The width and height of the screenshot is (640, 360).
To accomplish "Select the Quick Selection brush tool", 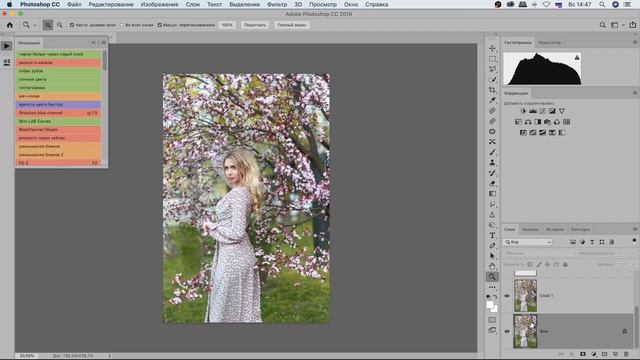I will pyautogui.click(x=492, y=80).
